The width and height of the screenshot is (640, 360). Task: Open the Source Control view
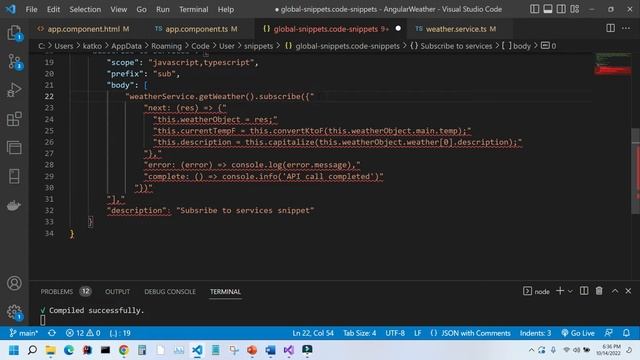point(14,62)
